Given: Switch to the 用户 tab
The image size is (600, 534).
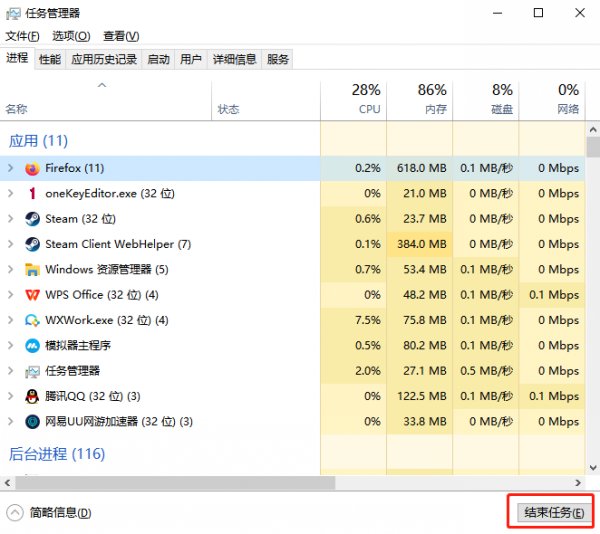Looking at the screenshot, I should tap(191, 59).
